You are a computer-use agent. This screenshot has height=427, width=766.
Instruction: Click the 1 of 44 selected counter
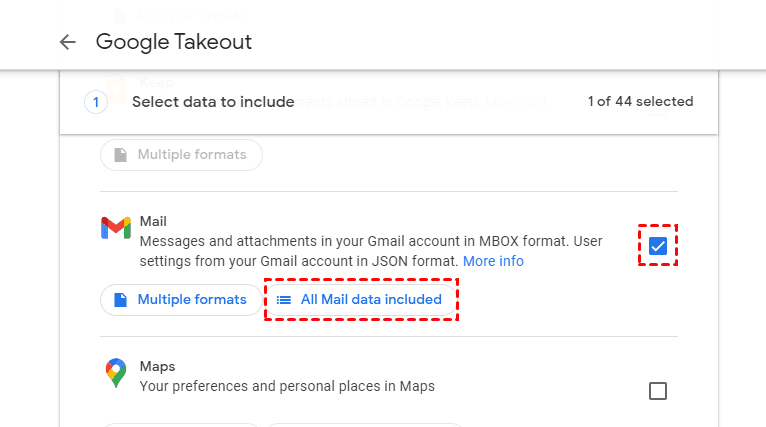[x=640, y=102]
